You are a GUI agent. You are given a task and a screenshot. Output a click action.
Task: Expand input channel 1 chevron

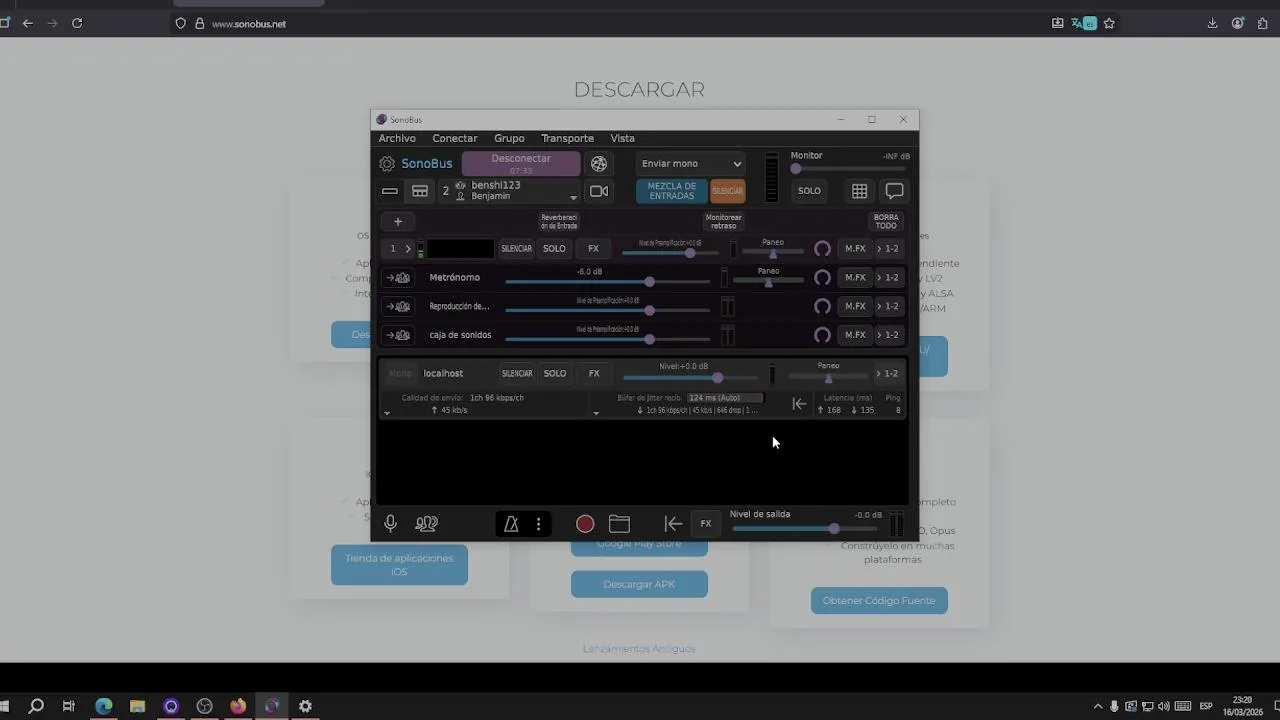coord(407,249)
